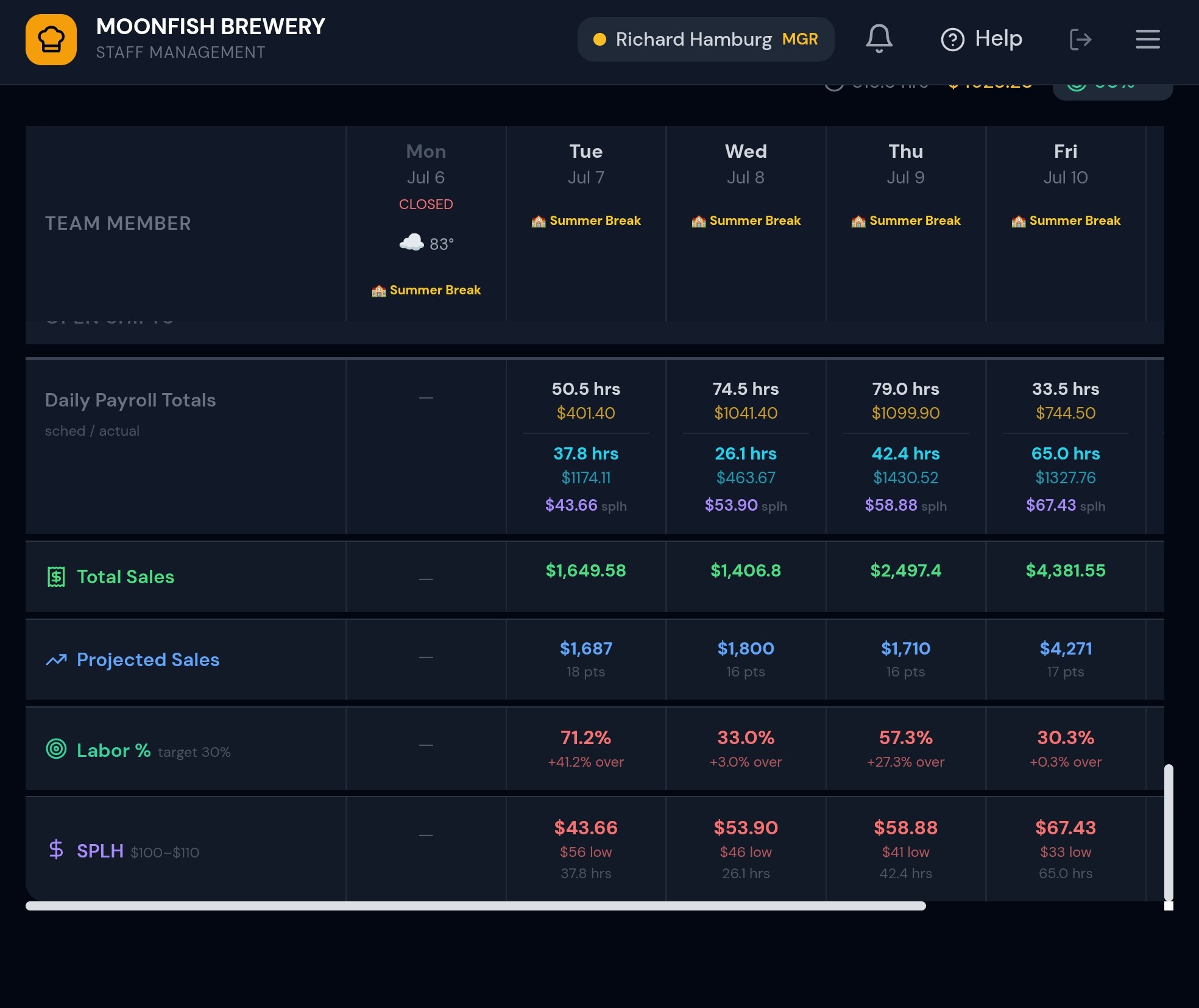1199x1008 pixels.
Task: Click the 18 pts label under Tuesday projection
Action: coord(586,672)
